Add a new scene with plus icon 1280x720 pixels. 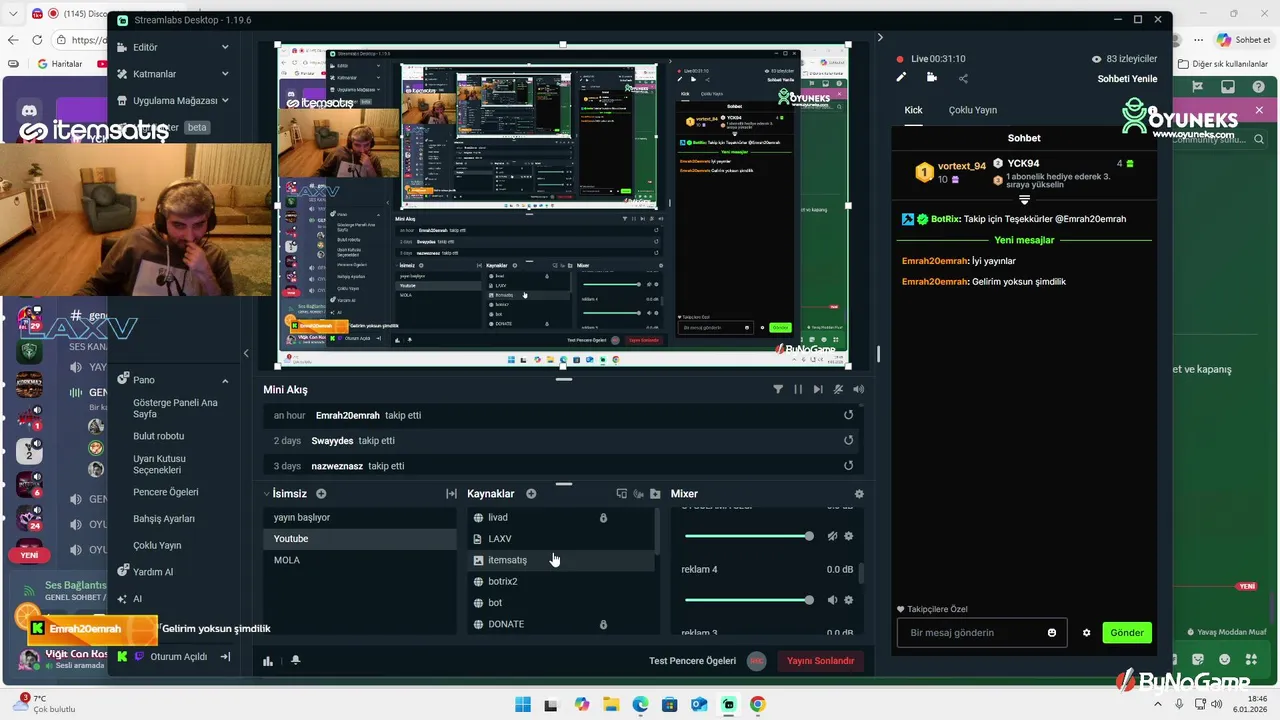pyautogui.click(x=321, y=494)
